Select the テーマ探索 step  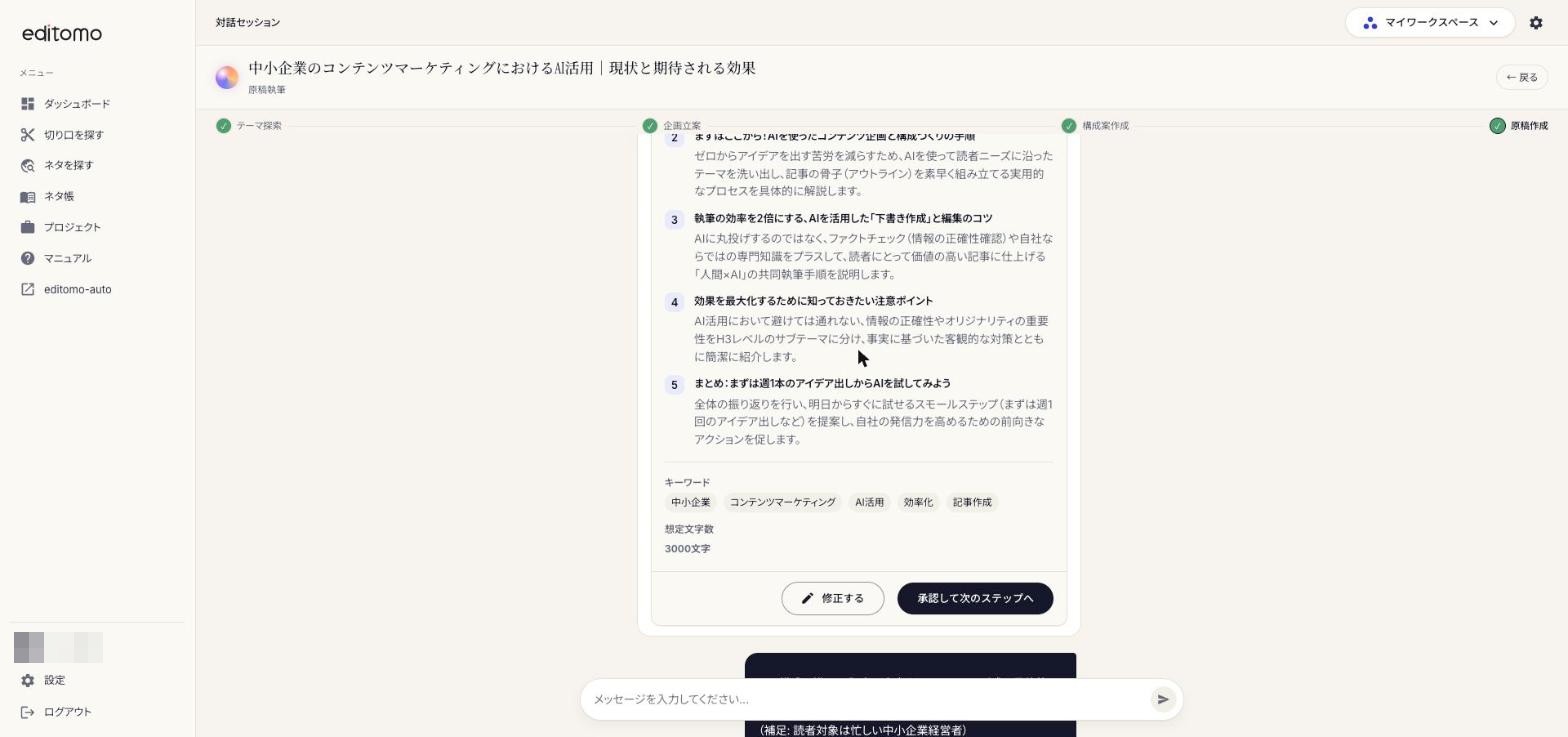tap(249, 126)
